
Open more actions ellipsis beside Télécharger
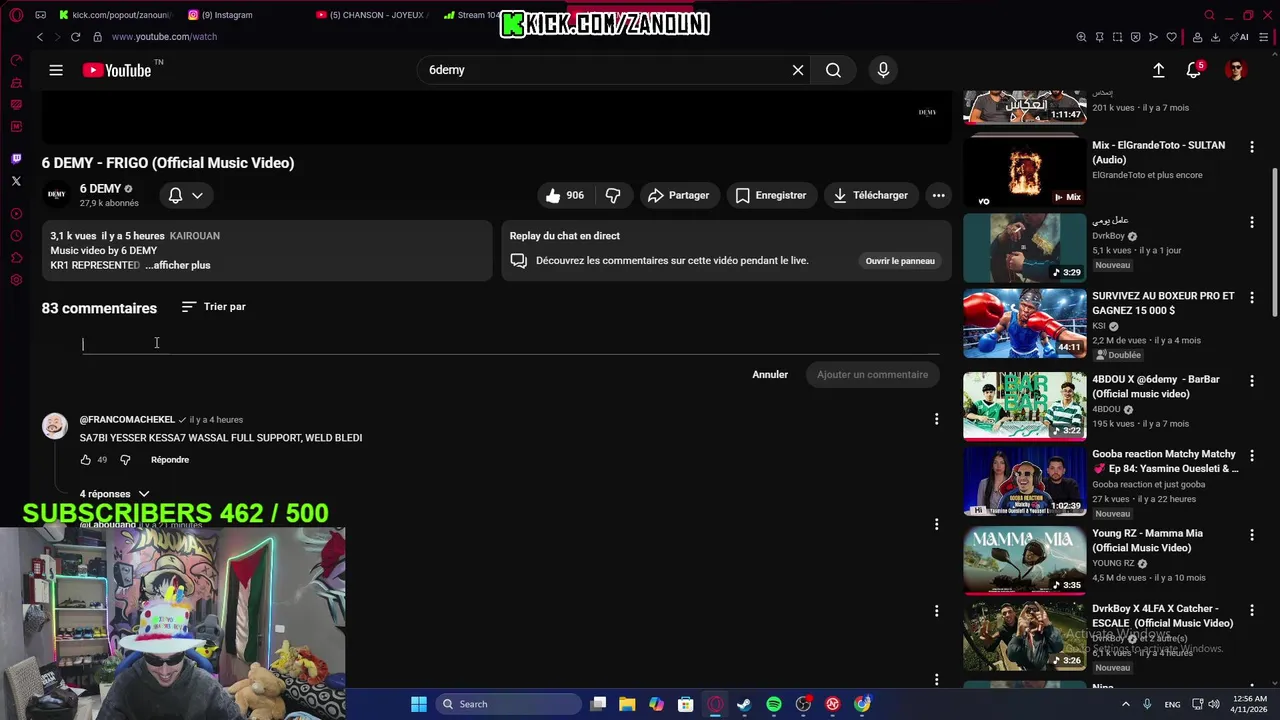coord(938,195)
